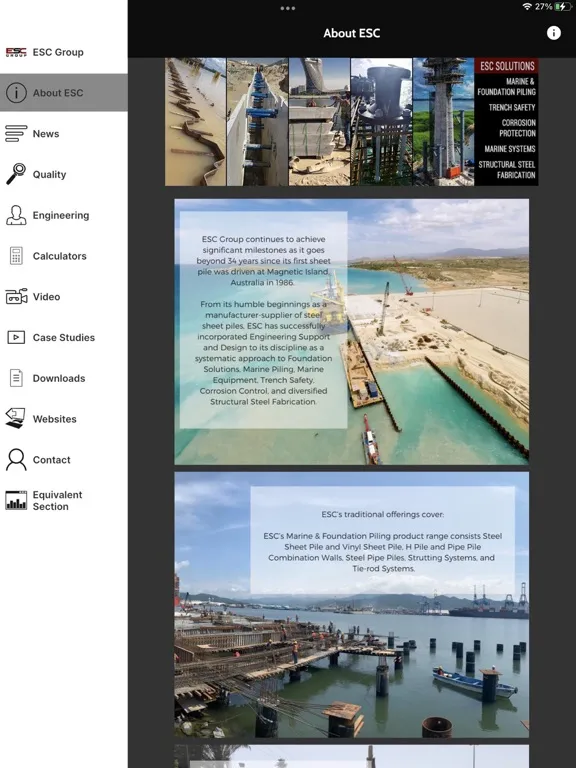Tap Trench Safety banner text
This screenshot has height=768, width=576.
(512, 107)
